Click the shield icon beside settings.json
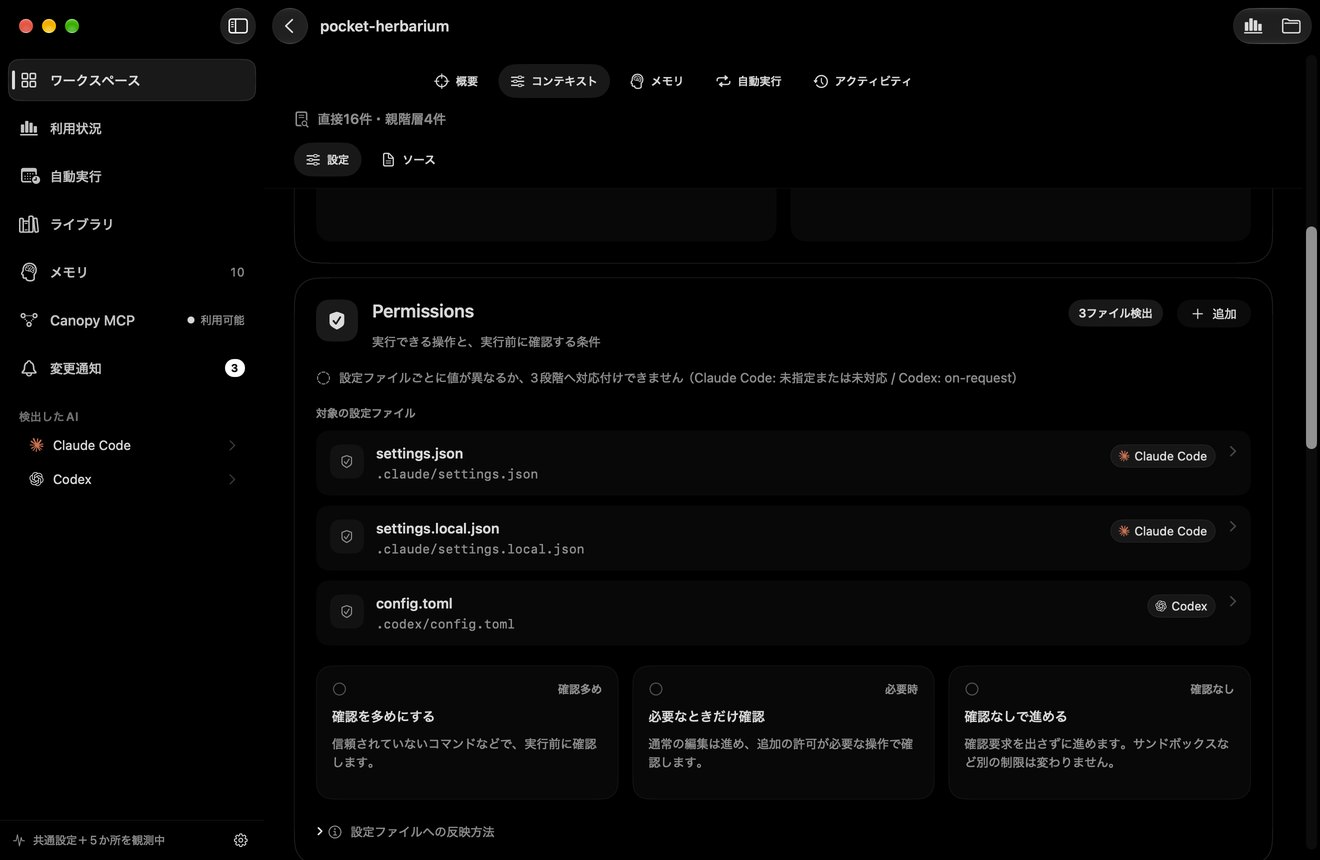The width and height of the screenshot is (1320, 860). 347,462
